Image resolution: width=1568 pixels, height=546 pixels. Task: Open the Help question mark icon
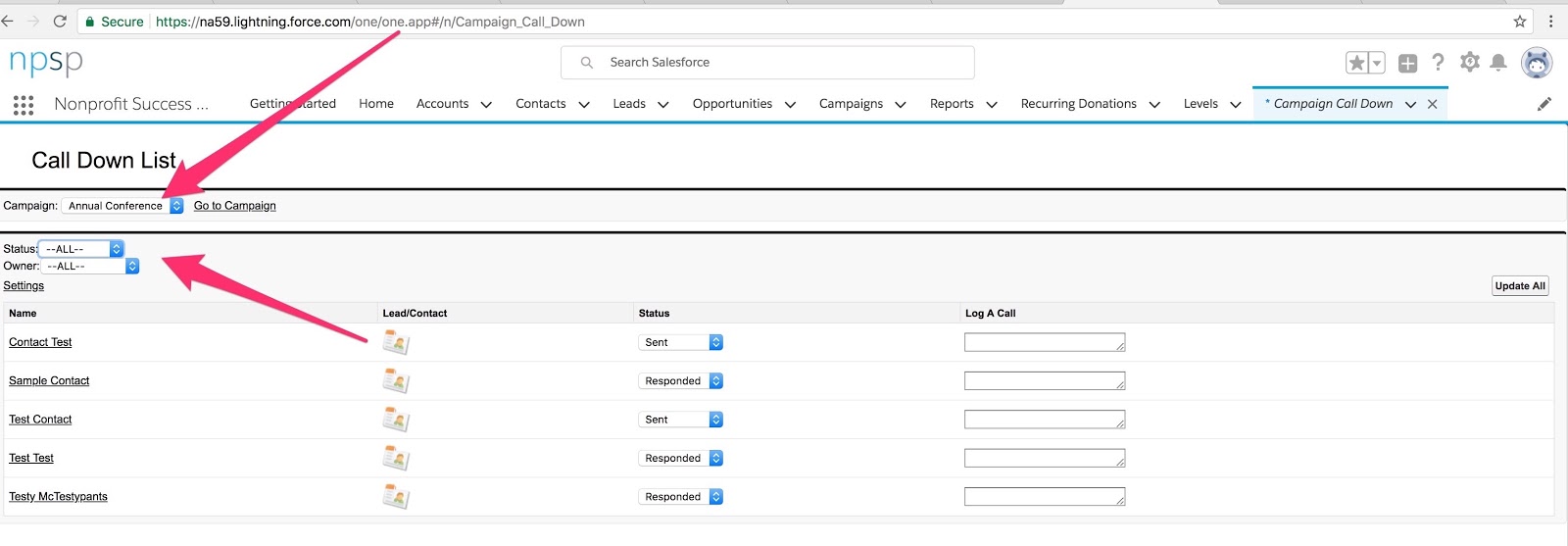point(1438,63)
